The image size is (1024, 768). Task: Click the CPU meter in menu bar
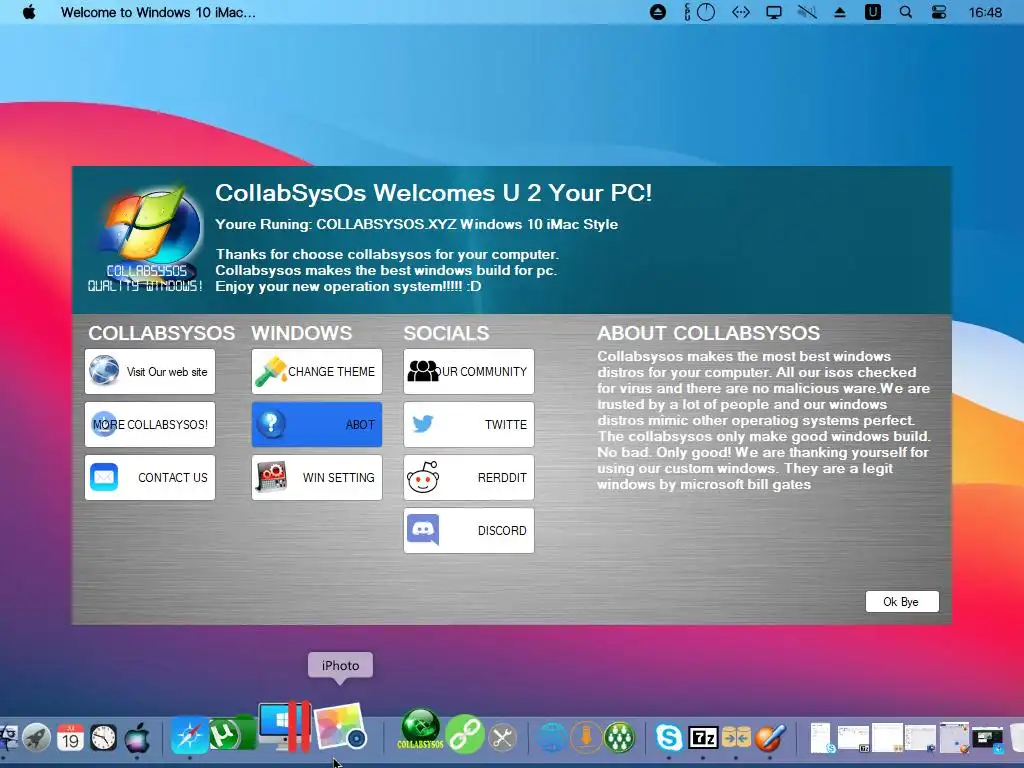click(x=699, y=12)
